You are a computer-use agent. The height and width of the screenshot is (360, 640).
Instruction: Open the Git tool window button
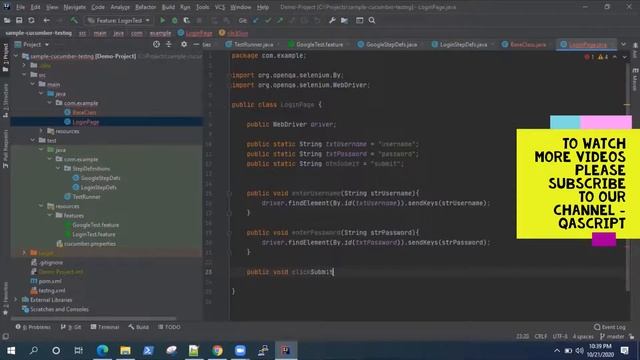coord(71,327)
